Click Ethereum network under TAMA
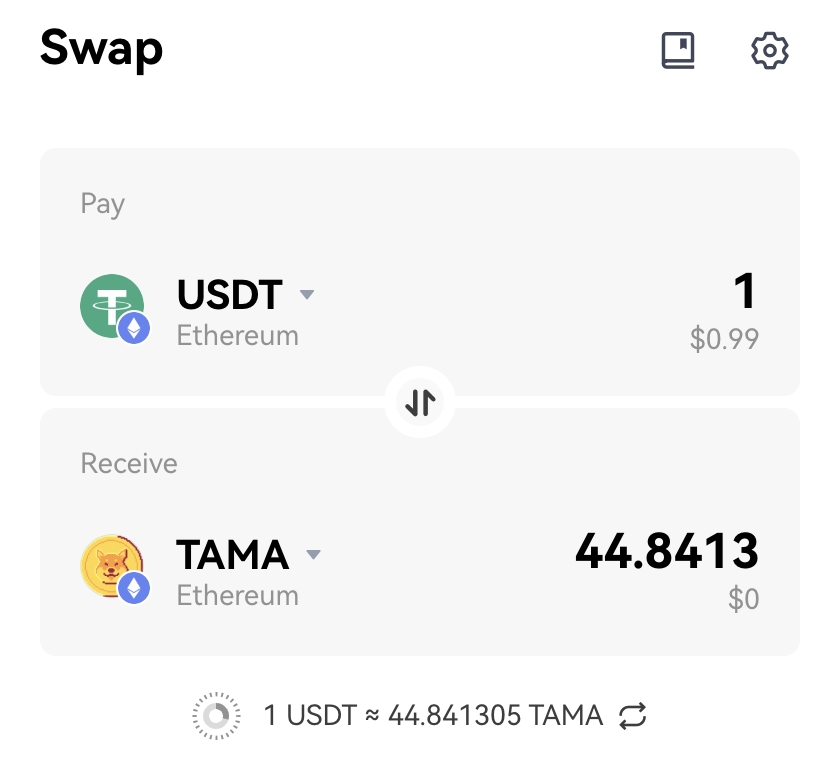 tap(237, 595)
